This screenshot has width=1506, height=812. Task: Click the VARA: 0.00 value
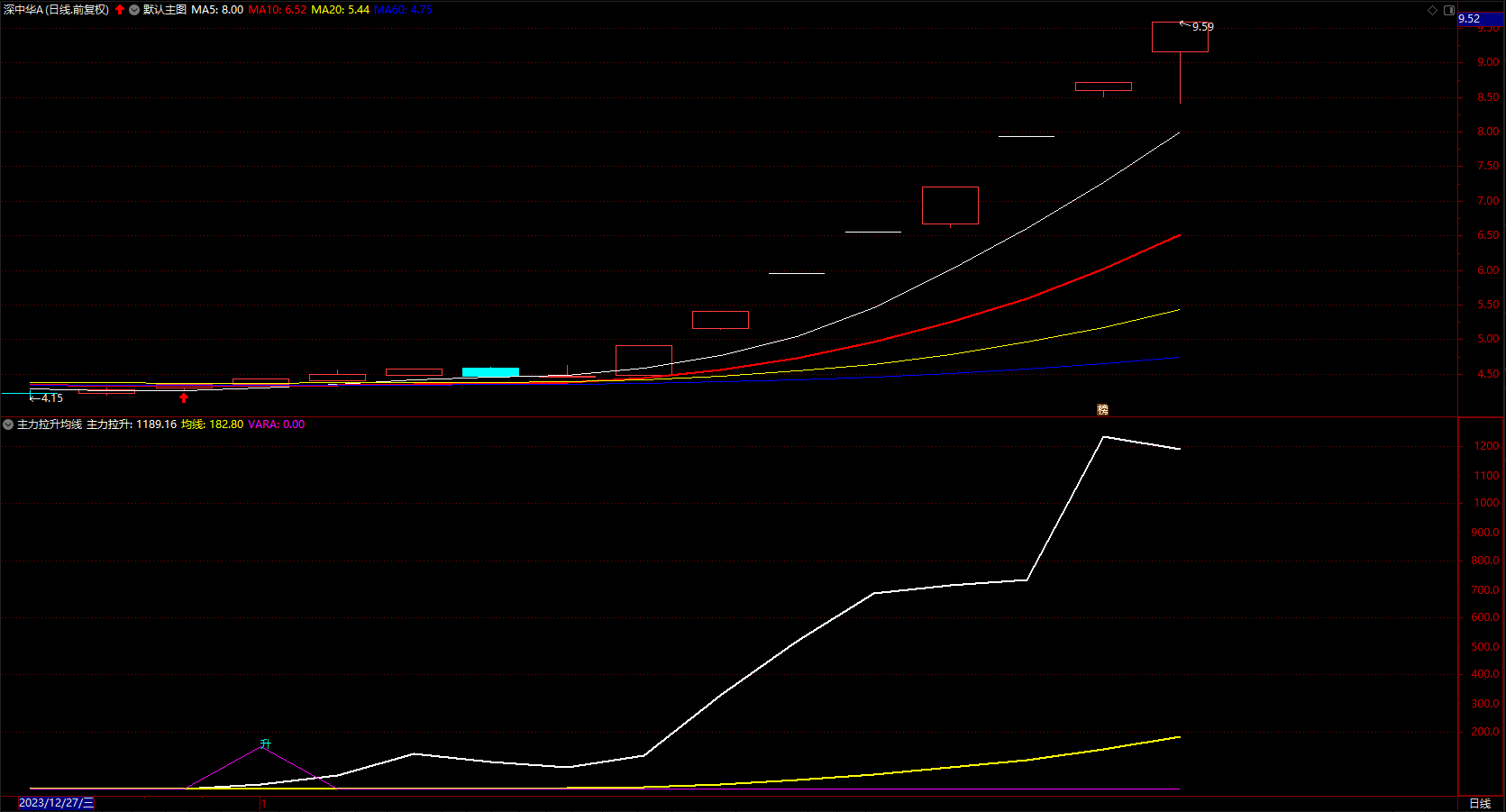277,424
